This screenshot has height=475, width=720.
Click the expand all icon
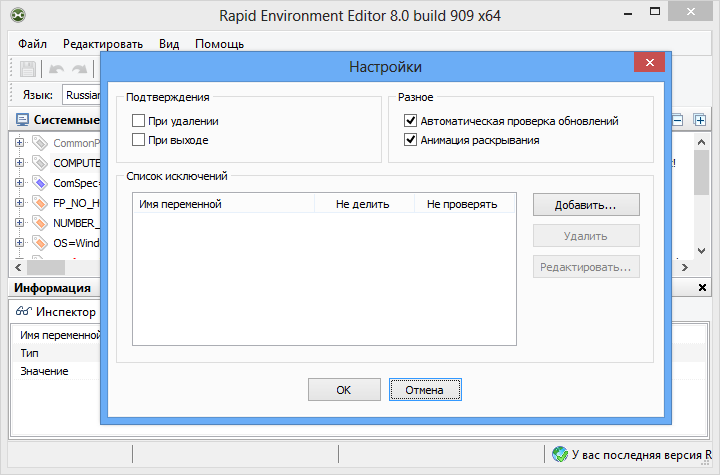click(700, 120)
